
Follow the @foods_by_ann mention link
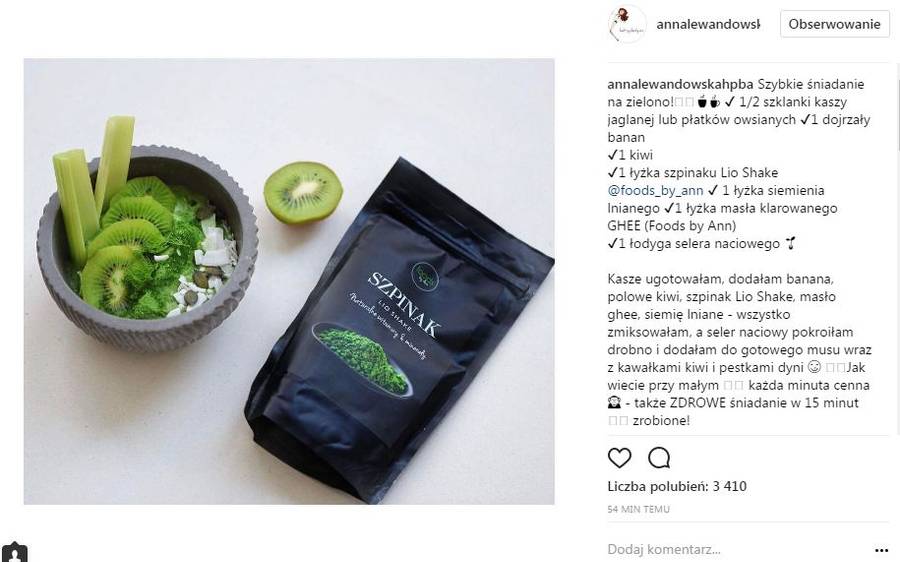click(x=655, y=191)
